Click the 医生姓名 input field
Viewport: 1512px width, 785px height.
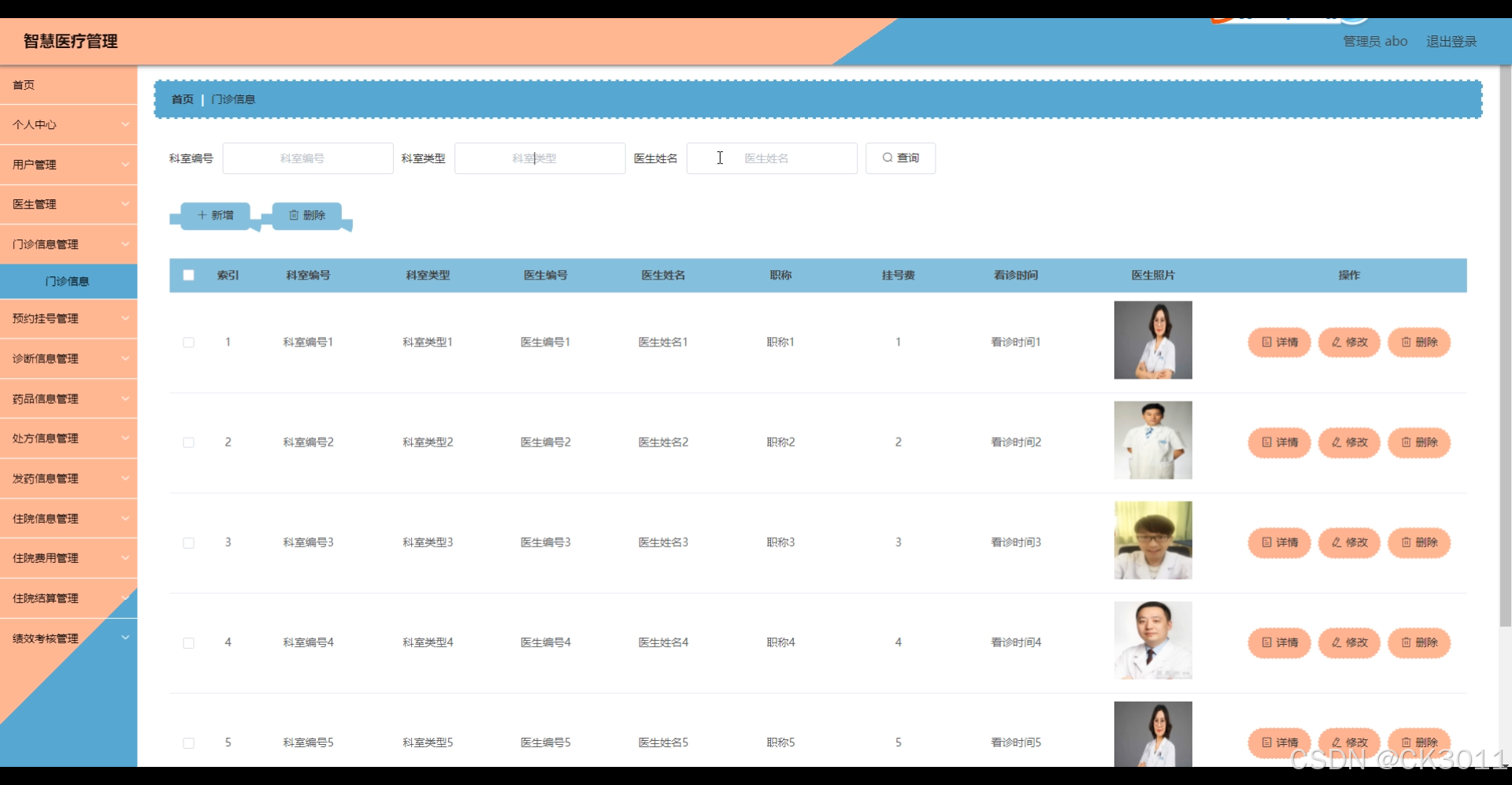click(770, 157)
